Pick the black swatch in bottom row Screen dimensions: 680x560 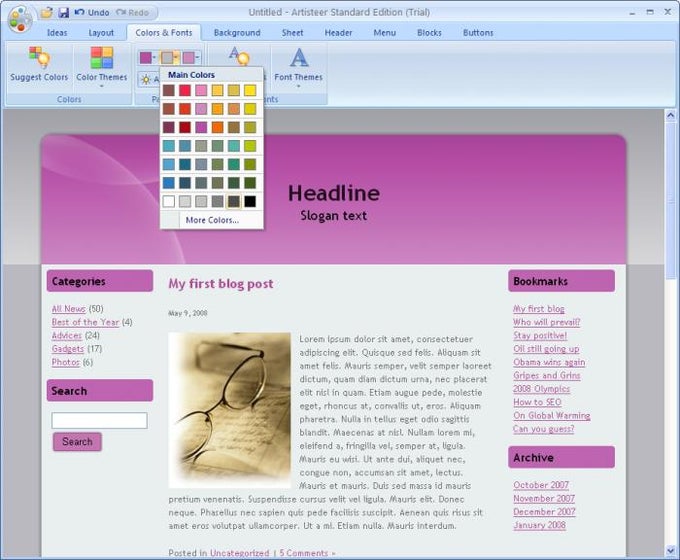click(250, 201)
